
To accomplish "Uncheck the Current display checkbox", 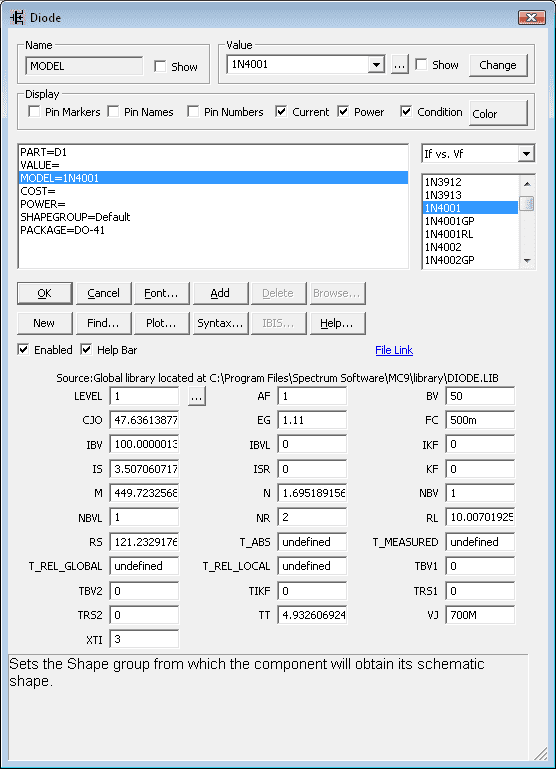I will coord(281,111).
